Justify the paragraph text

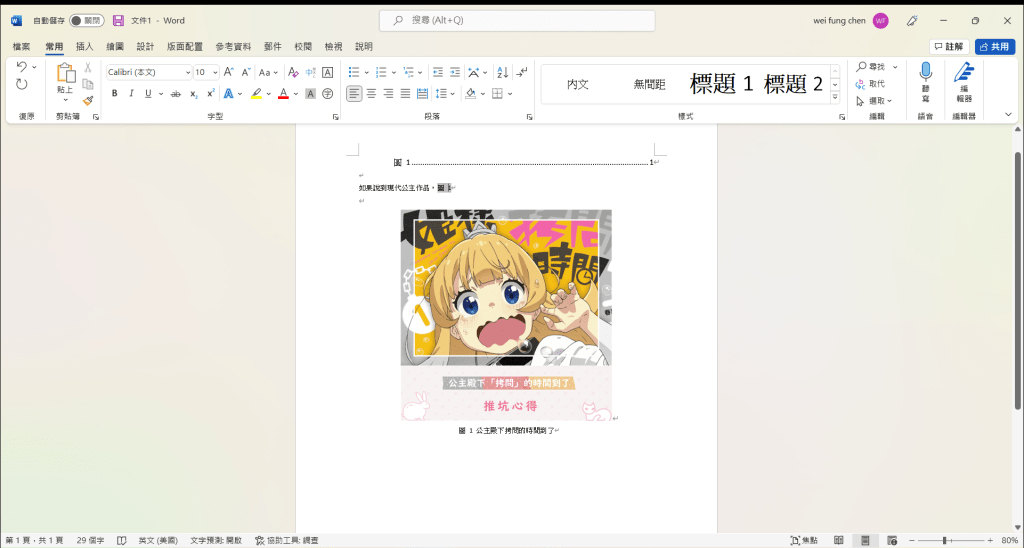[x=406, y=94]
